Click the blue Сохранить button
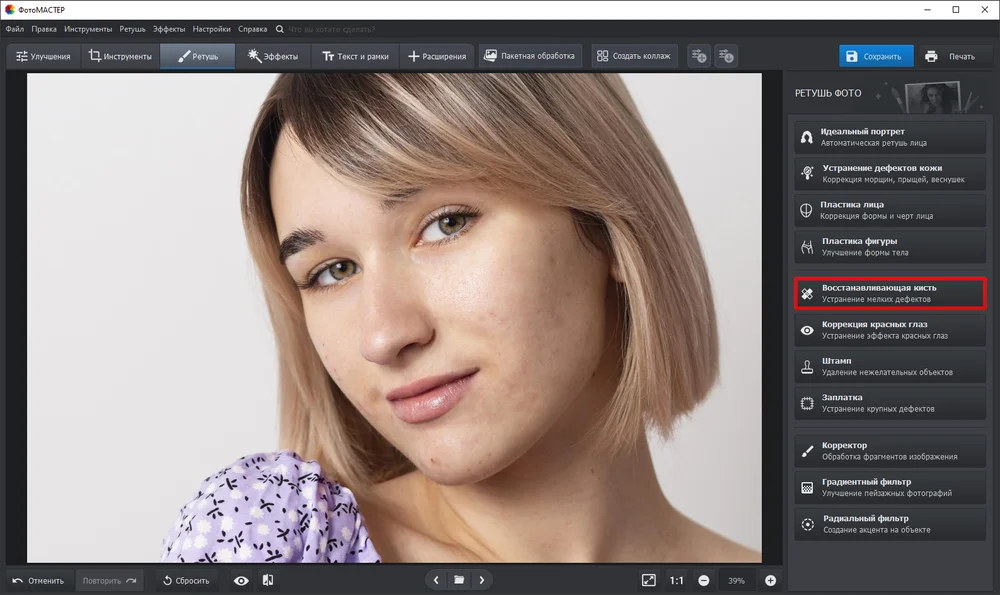Screen dimensions: 1000x595 (876, 56)
